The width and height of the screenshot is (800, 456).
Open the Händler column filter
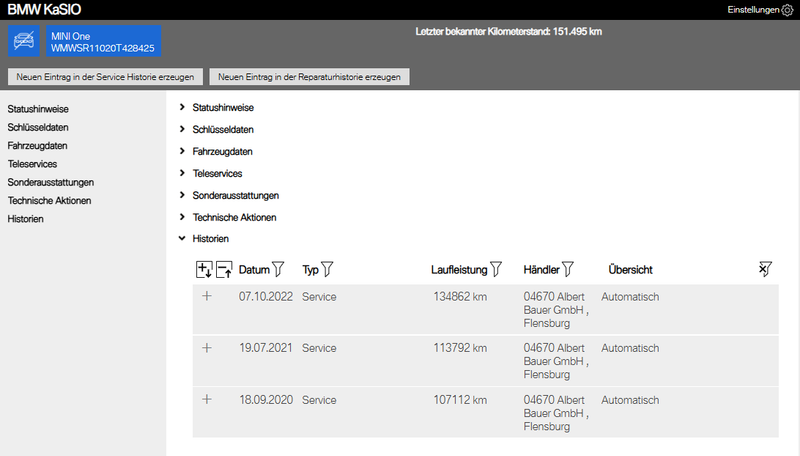tap(568, 269)
